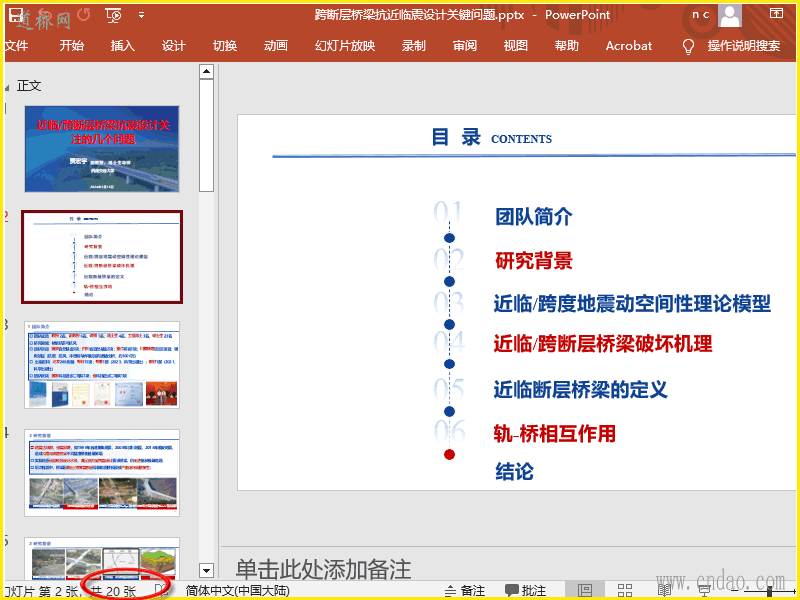The height and width of the screenshot is (600, 800).
Task: Click the thumbnail panel scroll up arrow
Action: pos(206,71)
